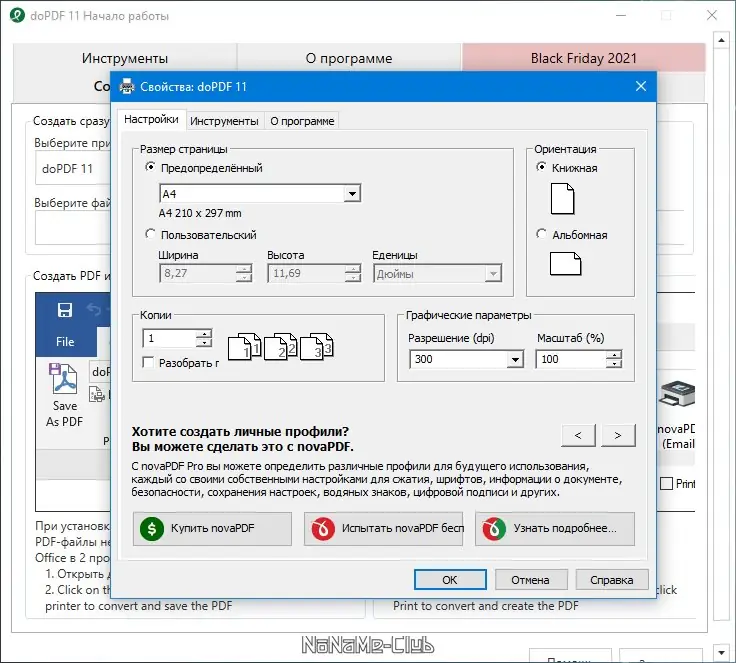Screen dimensions: 736x663
Task: Open Инструменты tab in main doPDF window
Action: 125,58
